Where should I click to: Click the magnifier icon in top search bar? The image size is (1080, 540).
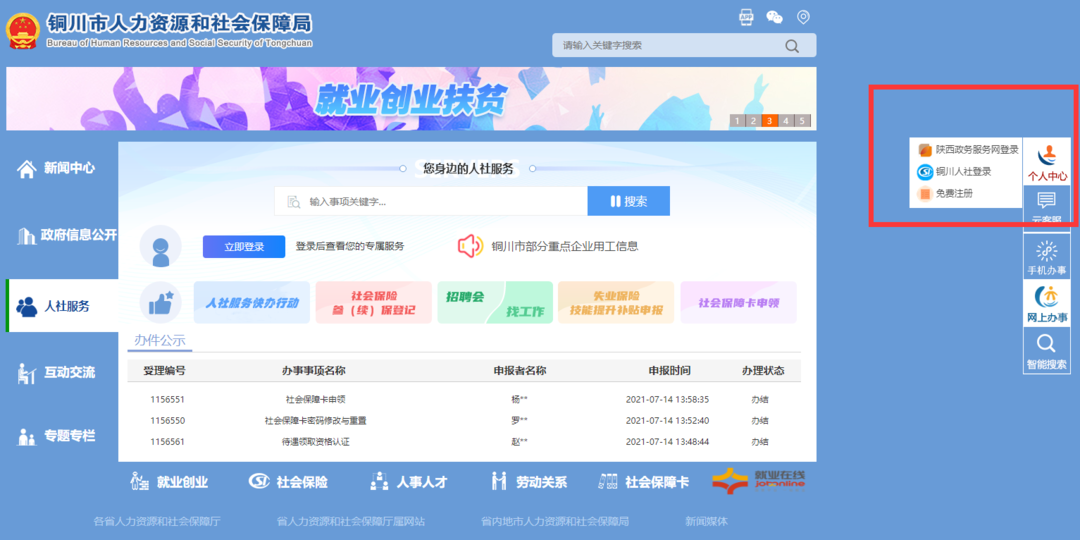[792, 45]
